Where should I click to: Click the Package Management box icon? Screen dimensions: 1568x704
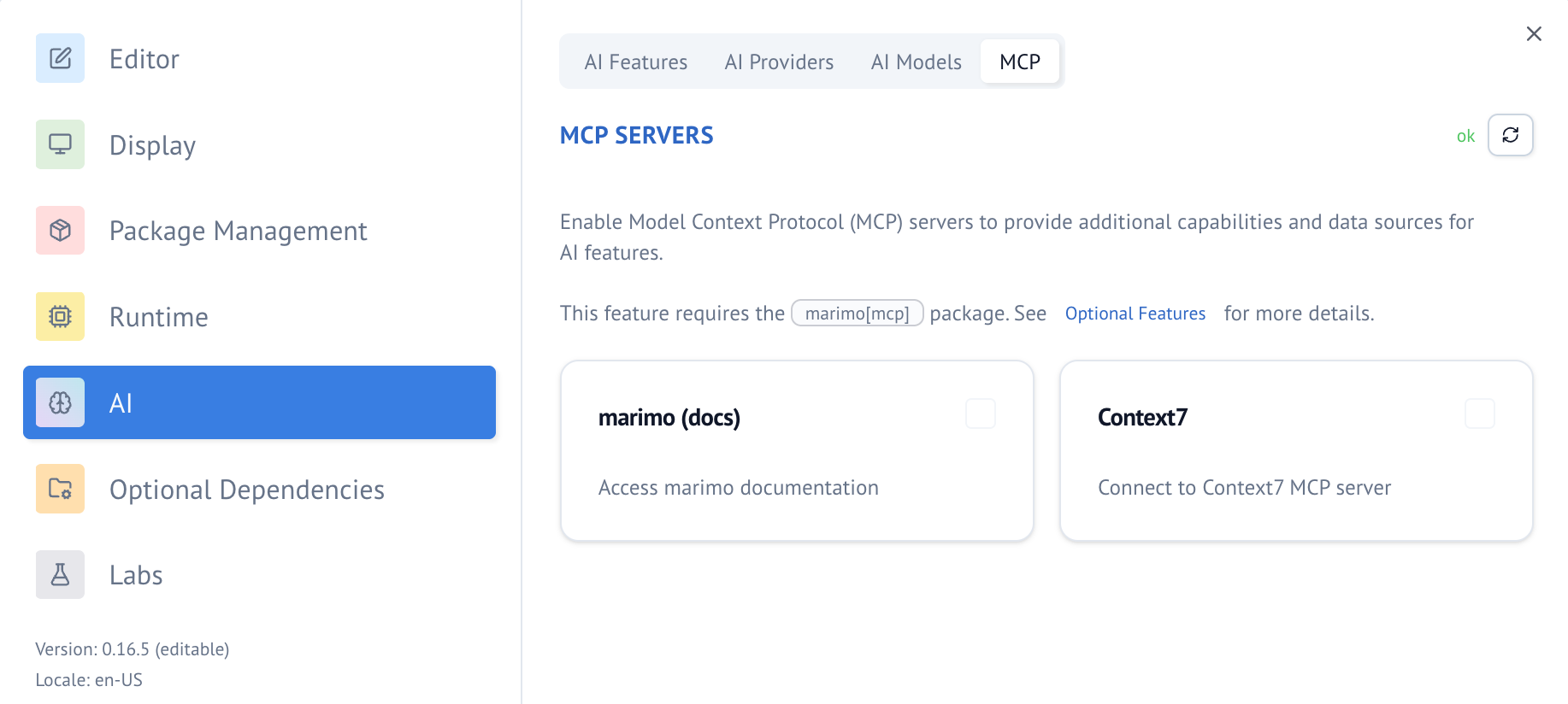60,230
